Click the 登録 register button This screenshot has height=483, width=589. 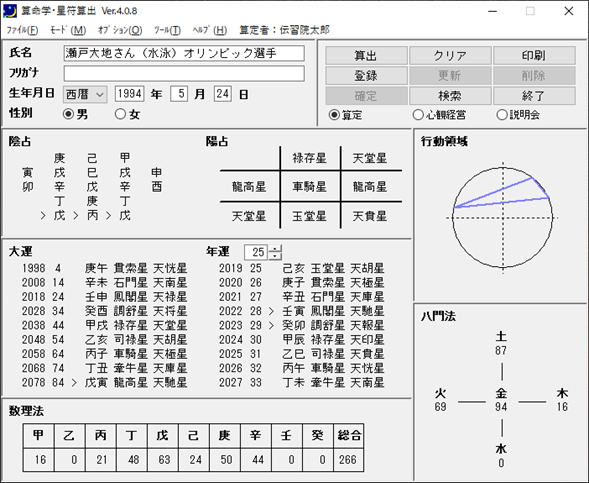click(x=366, y=75)
